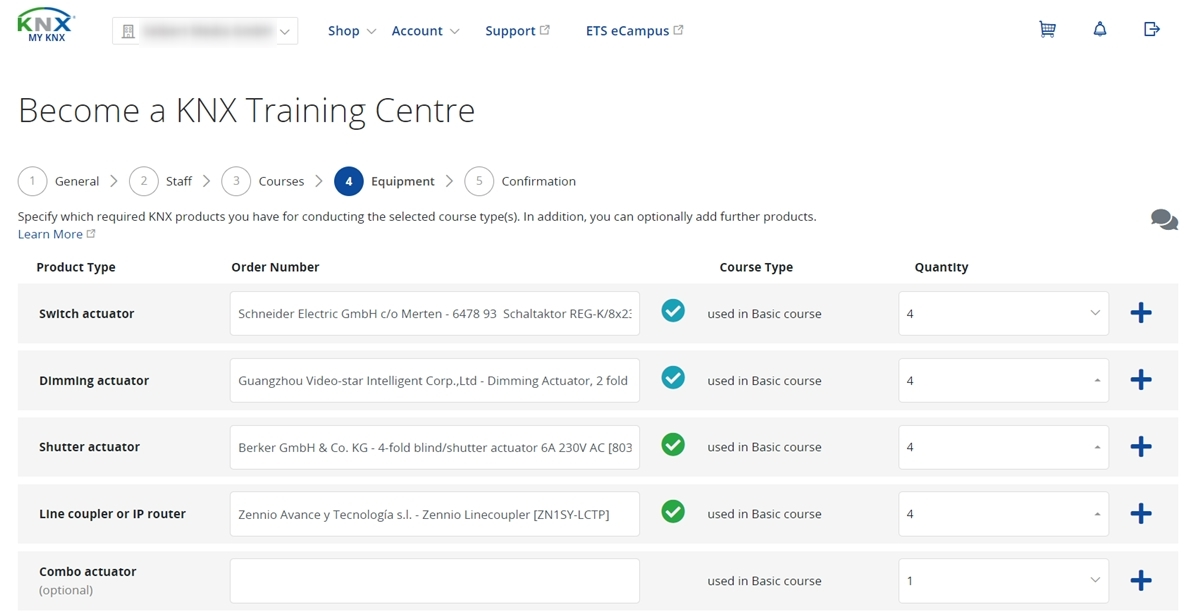Open the Support link
1200x616 pixels.
point(518,31)
